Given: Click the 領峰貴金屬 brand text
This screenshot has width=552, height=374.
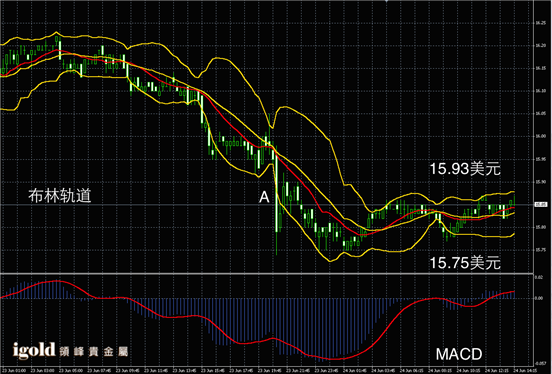Looking at the screenshot, I should (x=94, y=351).
